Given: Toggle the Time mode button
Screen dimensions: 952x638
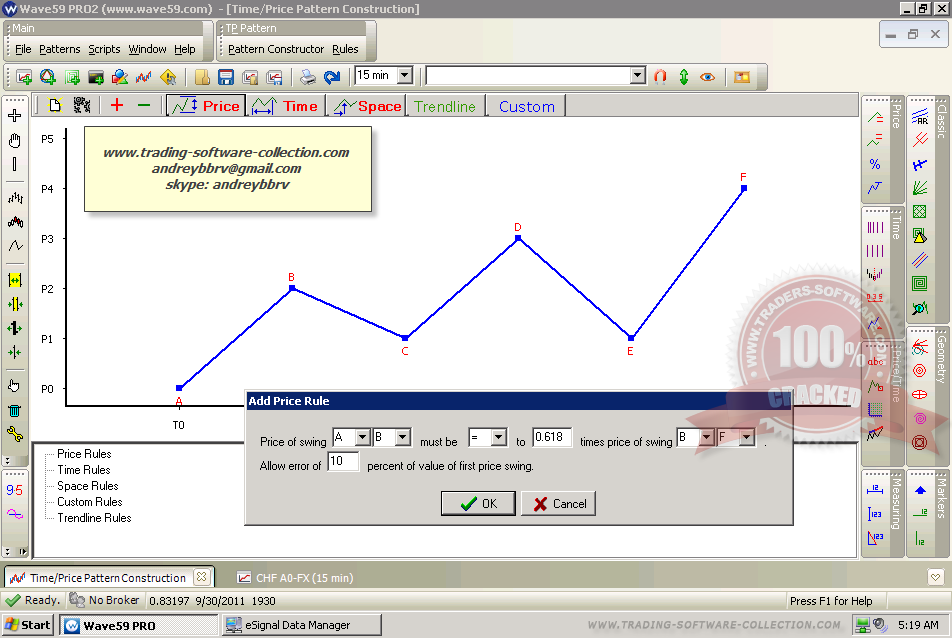Looking at the screenshot, I should click(284, 106).
